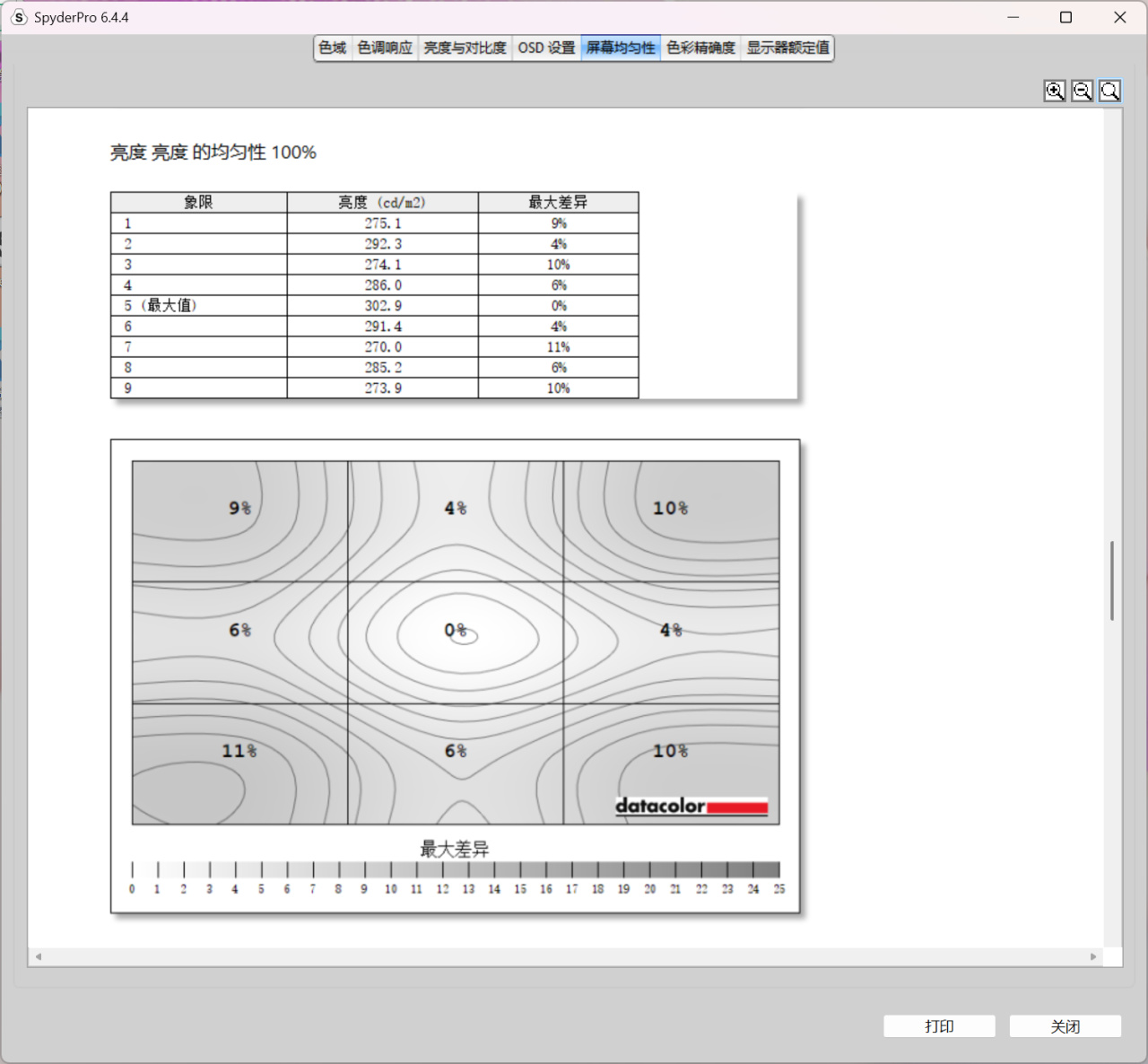
Task: Click the vertical scrollbar thumb
Action: 1112,580
